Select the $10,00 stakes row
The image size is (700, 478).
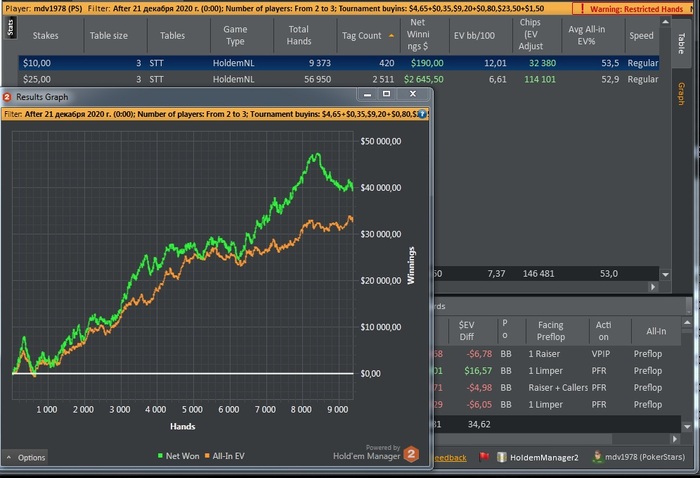coord(338,63)
